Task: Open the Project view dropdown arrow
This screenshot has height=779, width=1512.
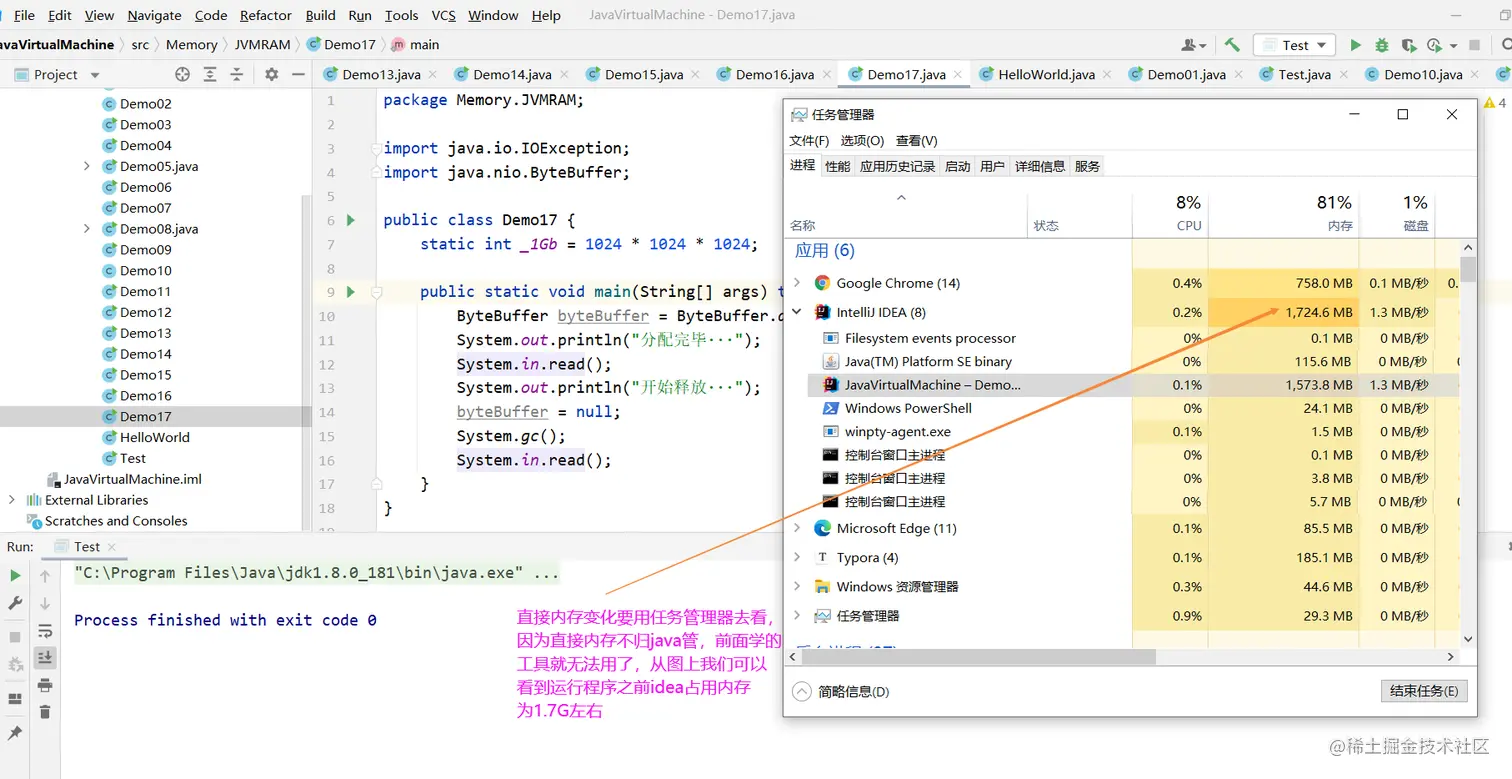Action: (95, 75)
